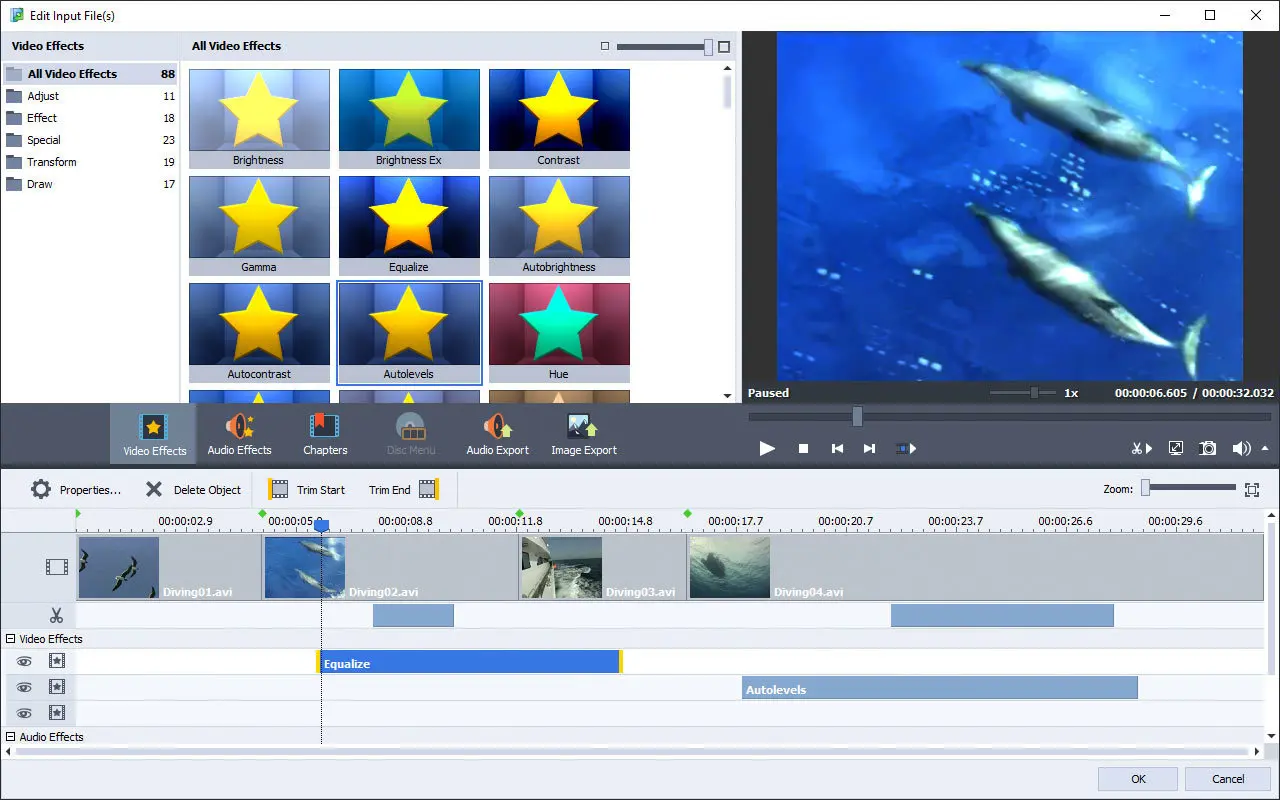The width and height of the screenshot is (1280, 800).
Task: Take a snapshot with the camera icon
Action: click(x=1208, y=448)
